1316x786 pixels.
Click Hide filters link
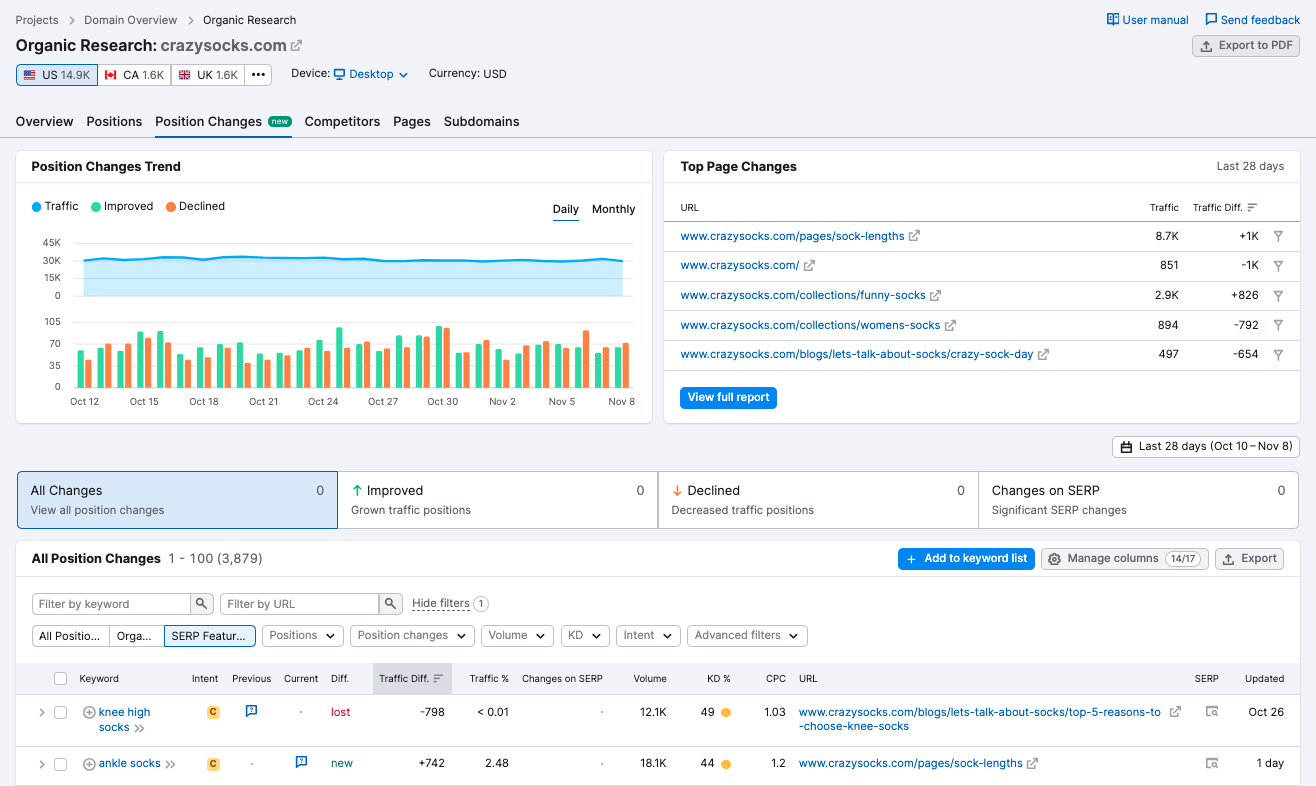click(441, 604)
